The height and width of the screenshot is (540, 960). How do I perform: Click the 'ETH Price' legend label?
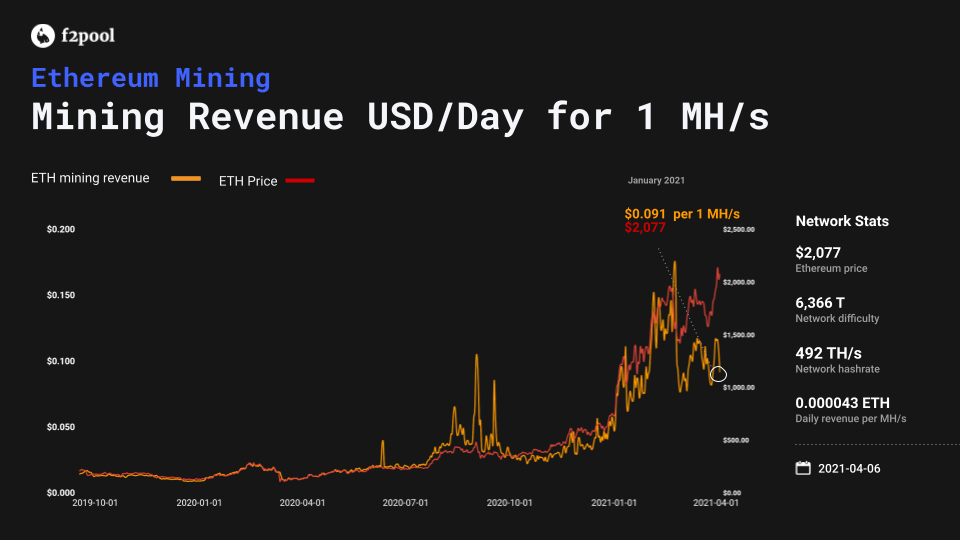pyautogui.click(x=248, y=181)
